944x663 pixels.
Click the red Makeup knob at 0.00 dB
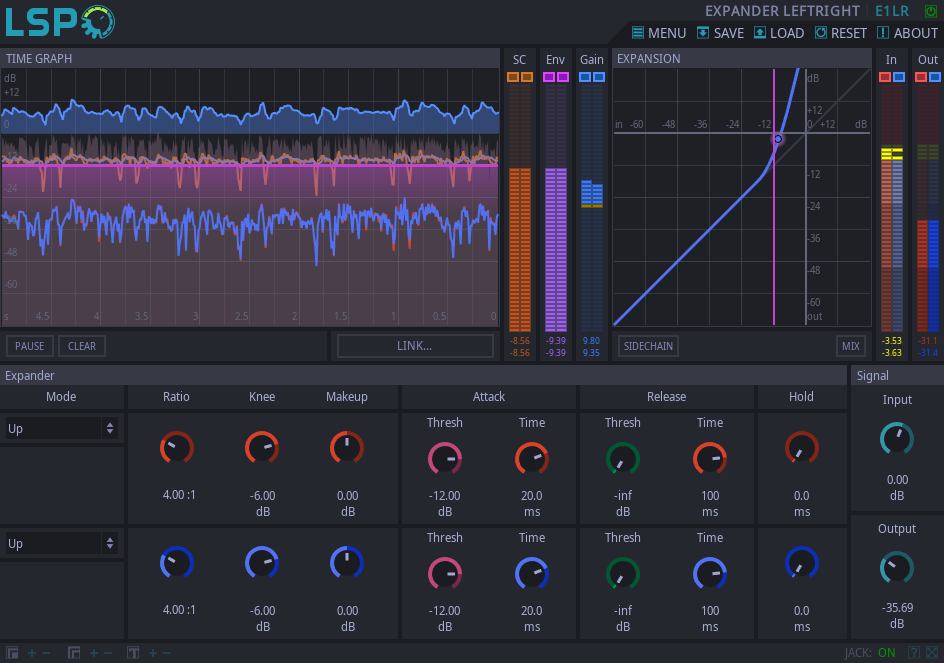[347, 448]
